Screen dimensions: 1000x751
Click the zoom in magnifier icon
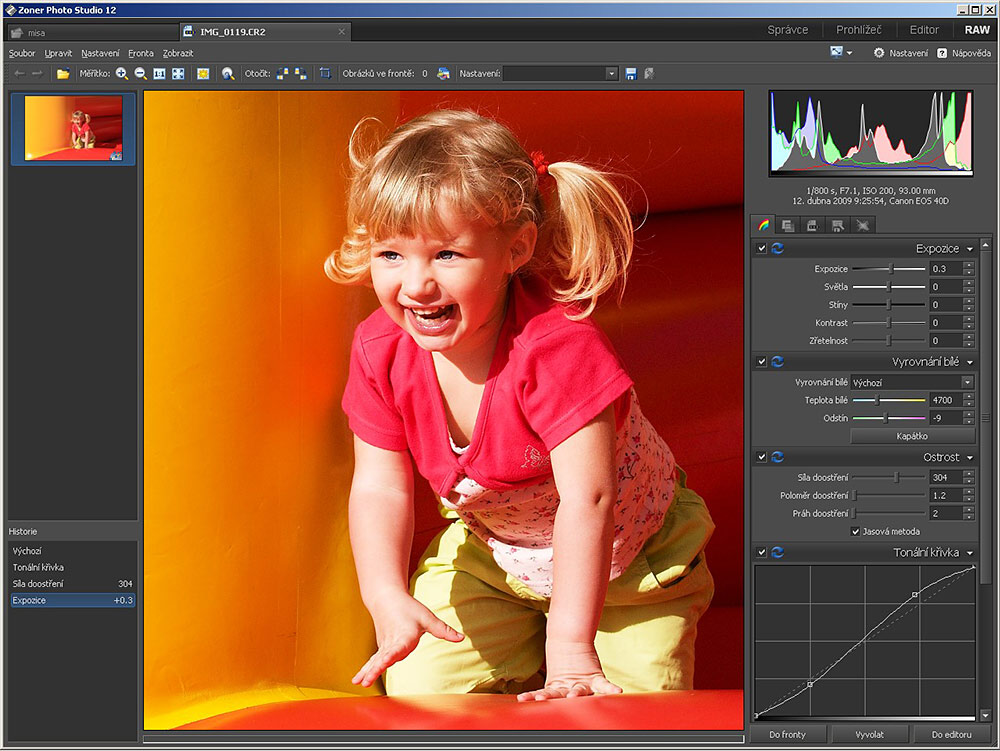121,74
